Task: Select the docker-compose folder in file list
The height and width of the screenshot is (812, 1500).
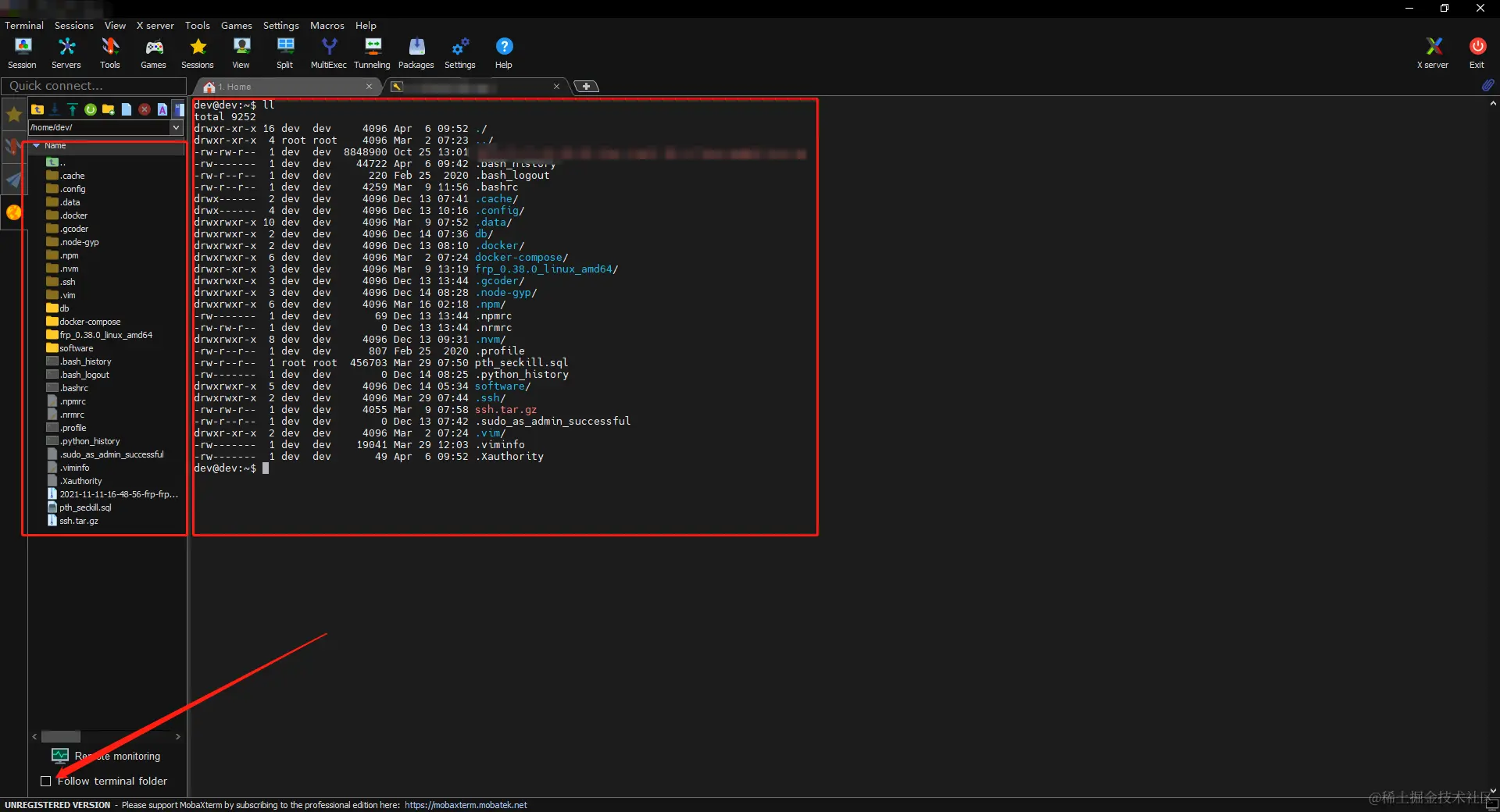Action: (84, 322)
